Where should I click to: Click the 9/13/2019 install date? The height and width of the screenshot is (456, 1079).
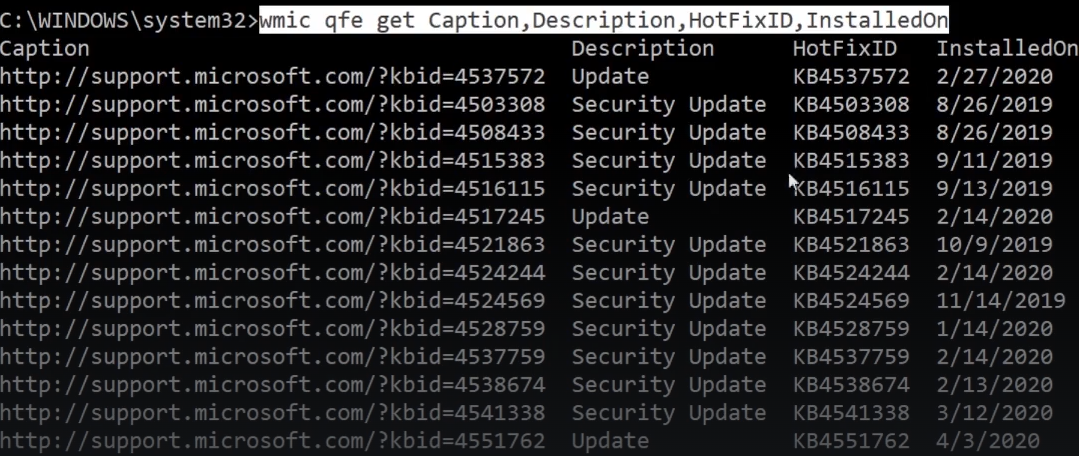point(994,188)
